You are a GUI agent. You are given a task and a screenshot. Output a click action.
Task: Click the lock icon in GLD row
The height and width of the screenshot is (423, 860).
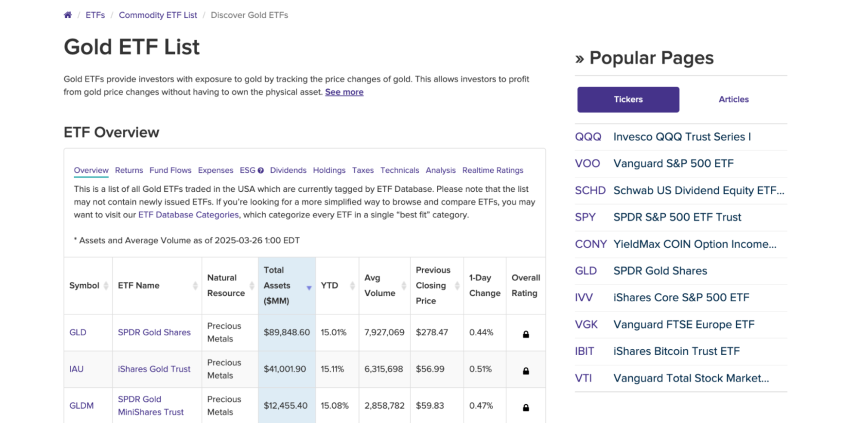coord(526,334)
